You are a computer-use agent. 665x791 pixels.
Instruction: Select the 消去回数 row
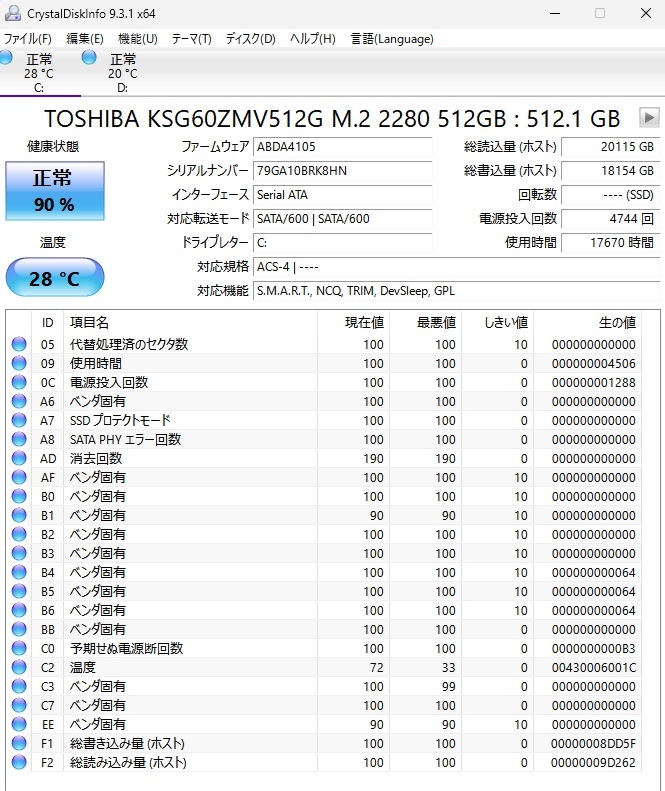tap(324, 458)
